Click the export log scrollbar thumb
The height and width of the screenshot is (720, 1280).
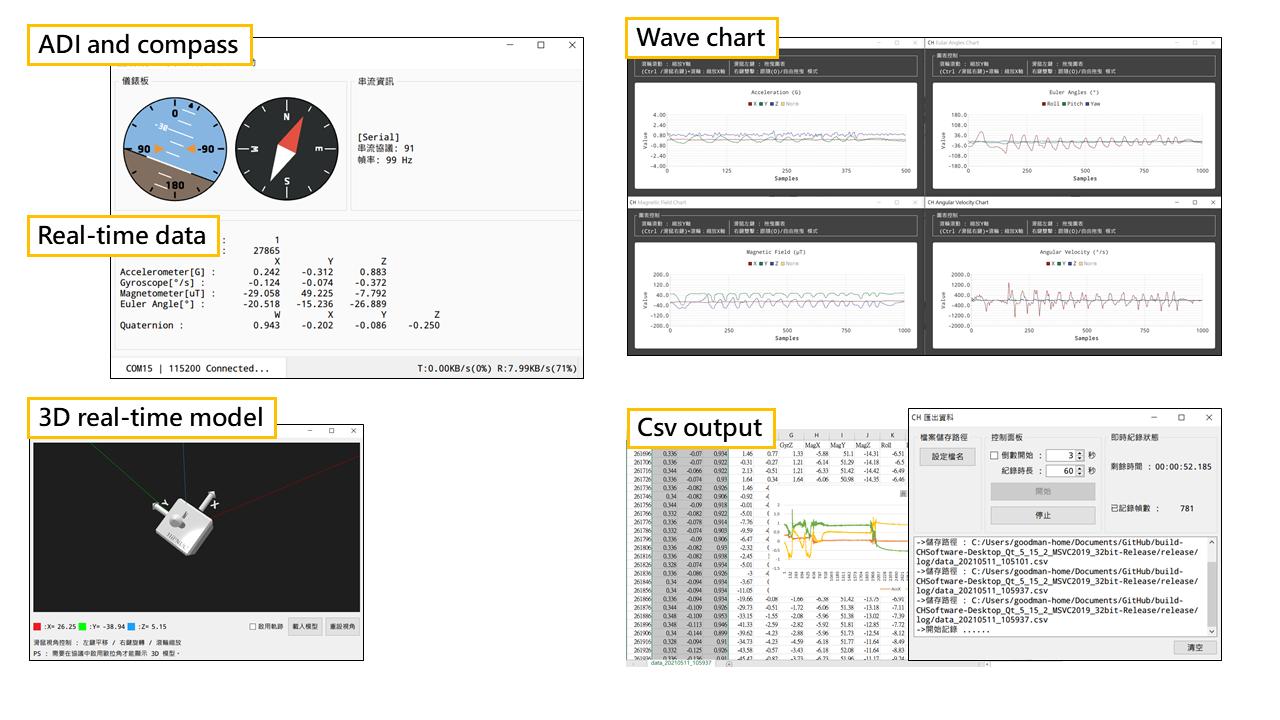point(1212,593)
